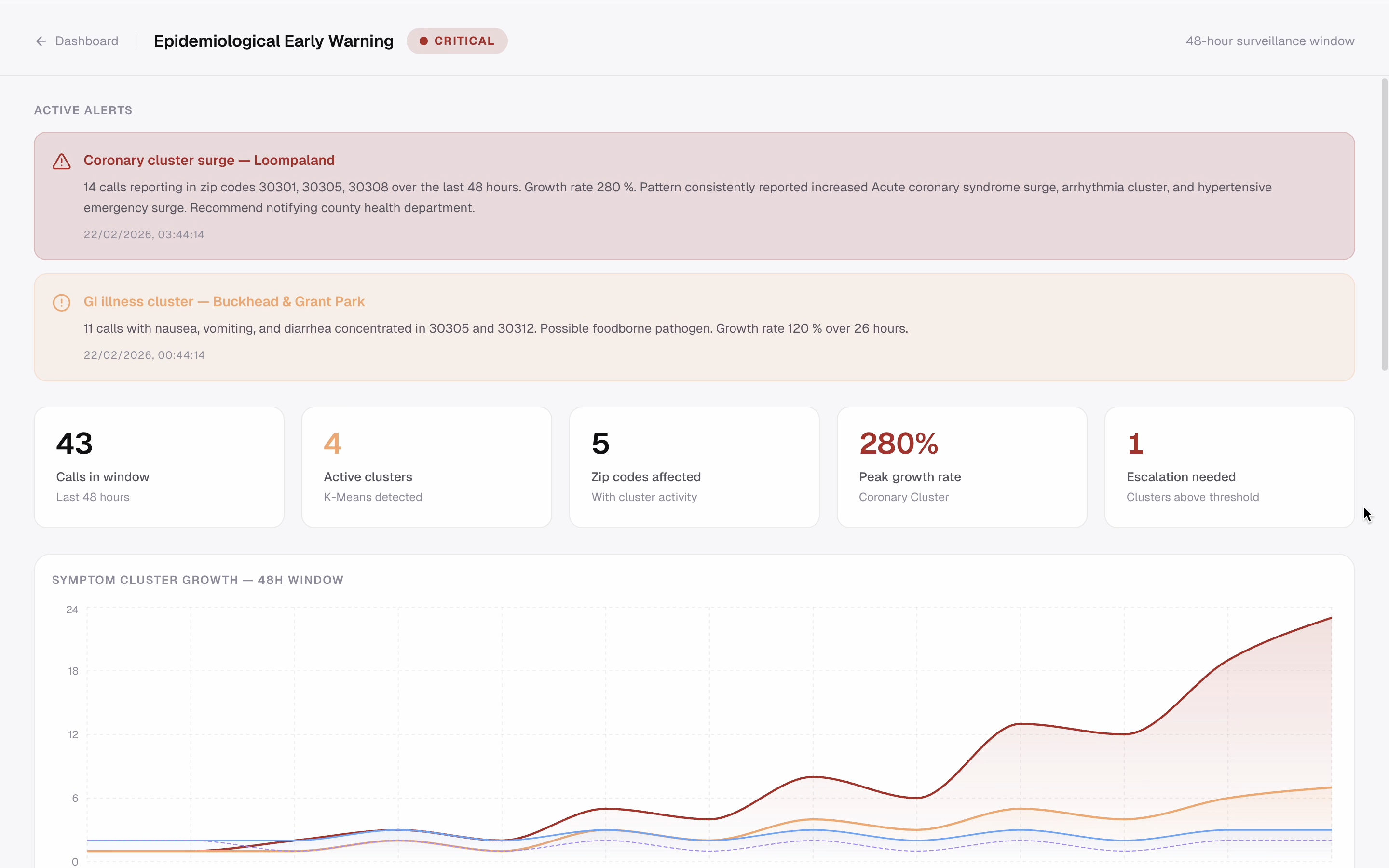Screen dimensions: 1389x868
Task: Click the 280% Peak growth rate card
Action: click(961, 467)
